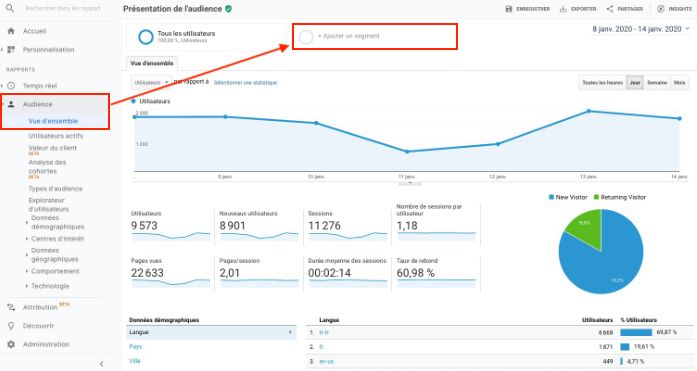Open the date range dropdown
This screenshot has width=697, height=371.
[641, 29]
